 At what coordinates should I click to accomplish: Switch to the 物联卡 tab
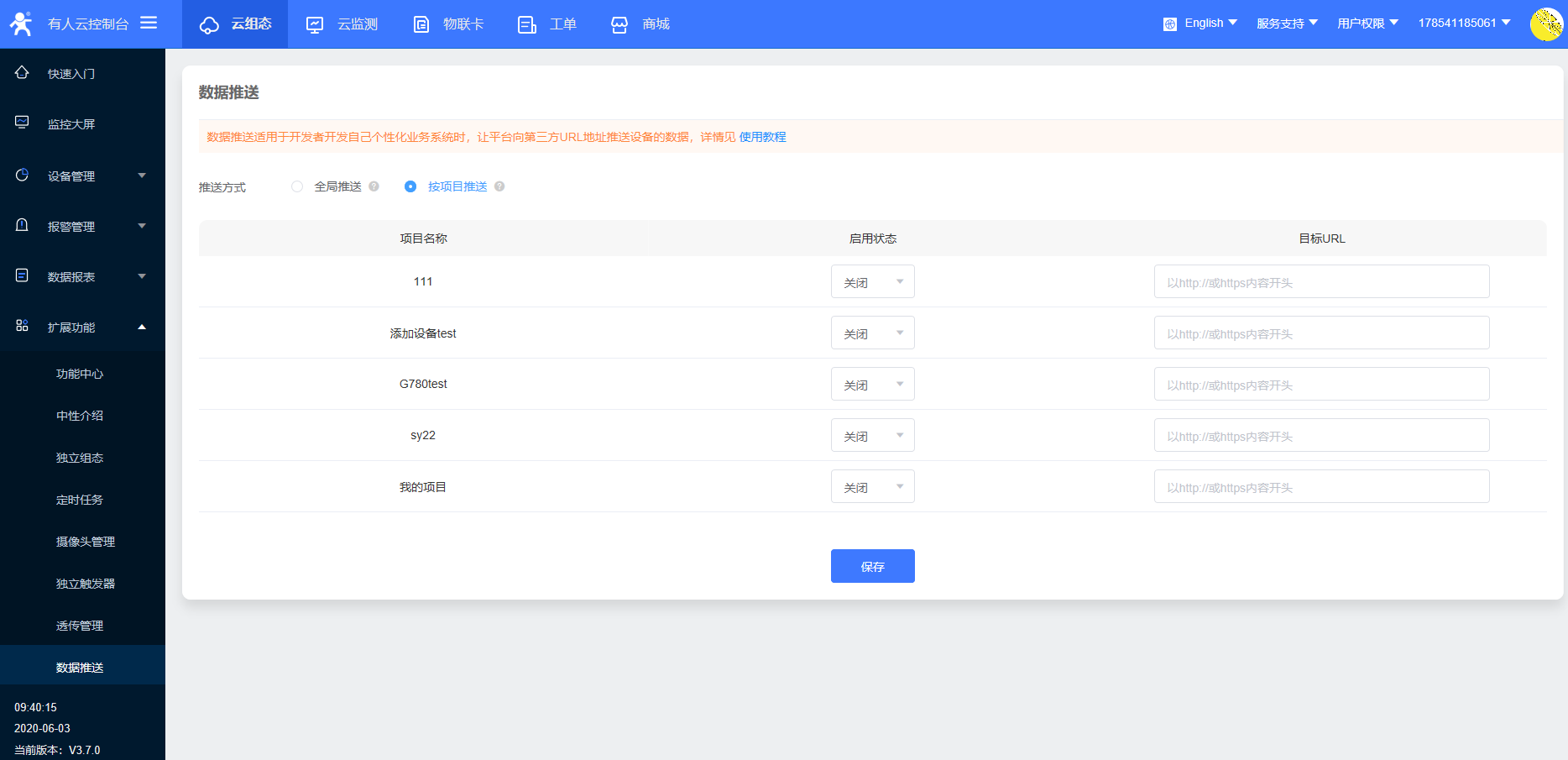tap(448, 24)
